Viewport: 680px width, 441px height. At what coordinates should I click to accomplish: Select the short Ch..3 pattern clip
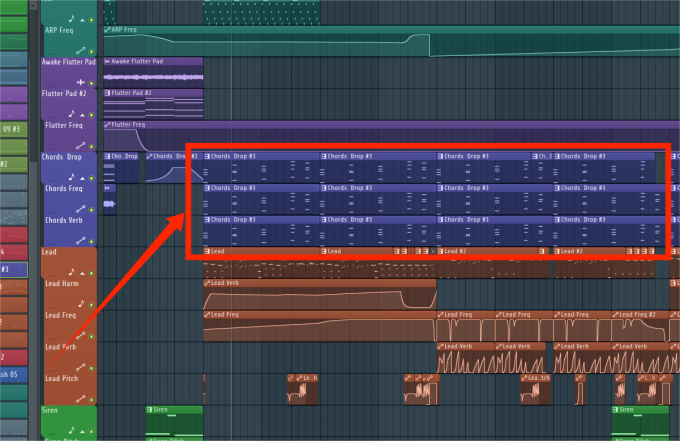point(543,167)
